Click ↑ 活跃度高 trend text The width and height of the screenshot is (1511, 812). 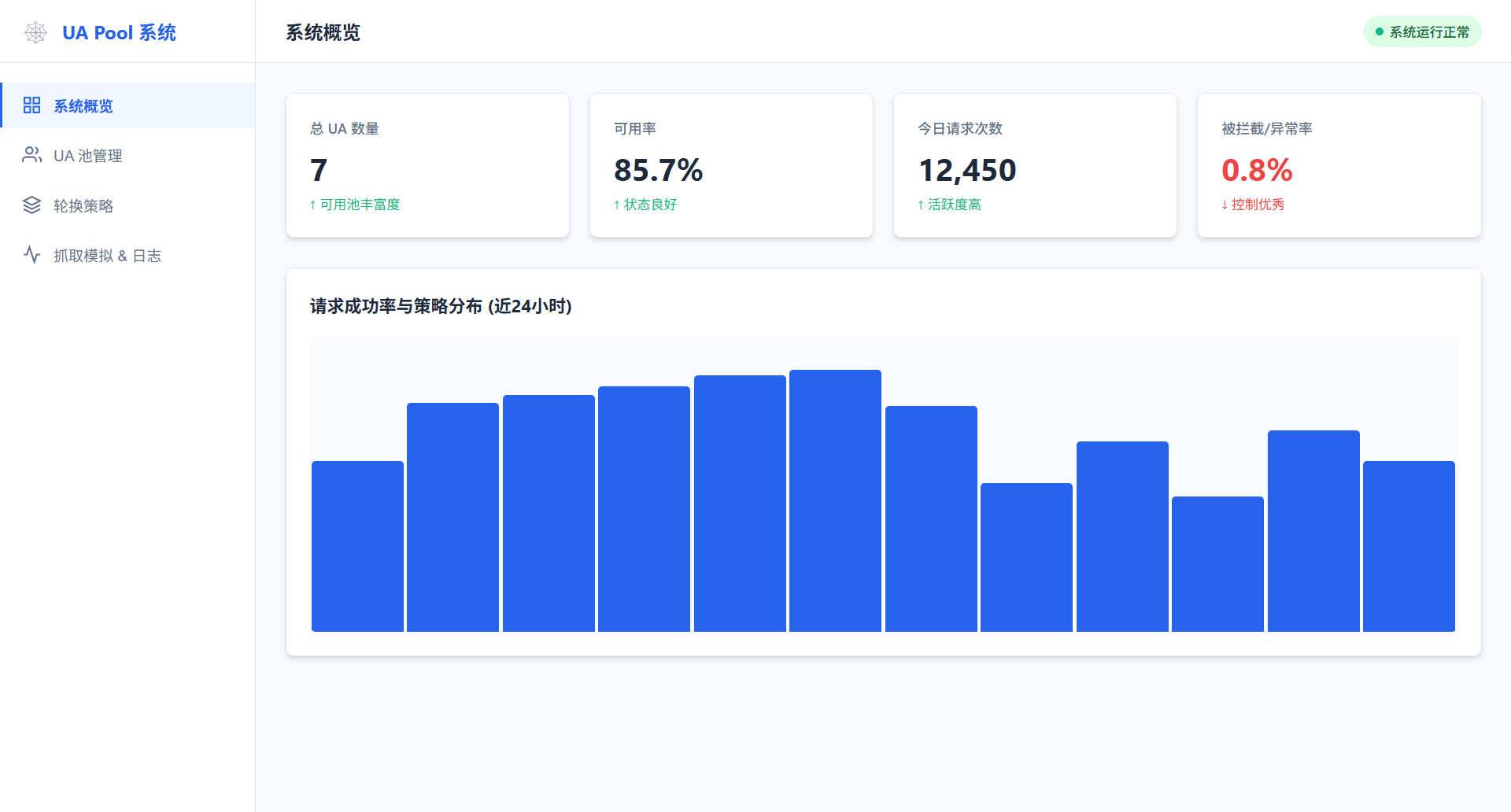click(949, 205)
